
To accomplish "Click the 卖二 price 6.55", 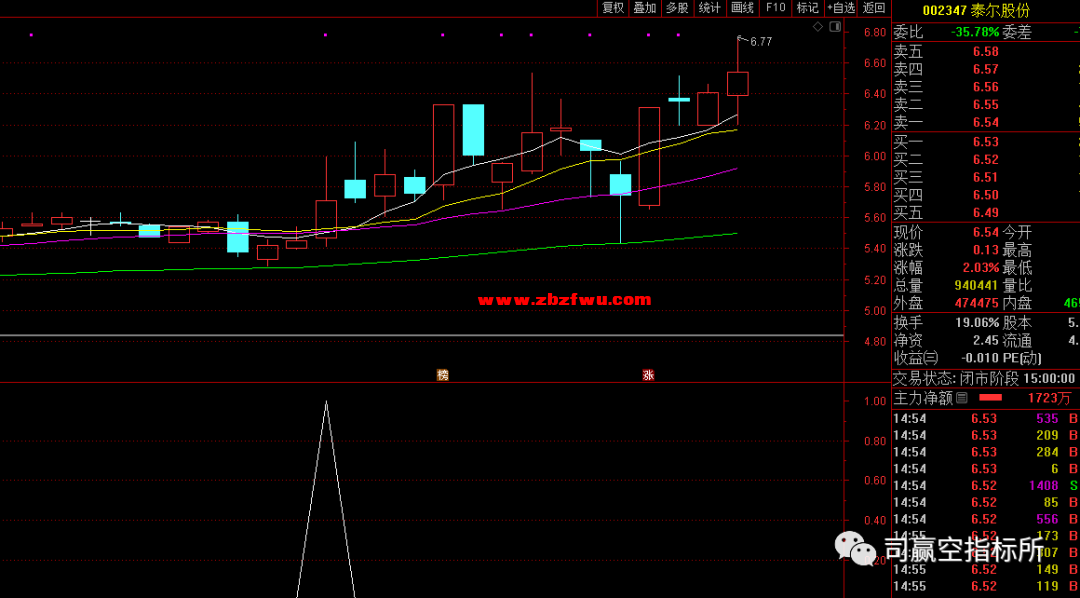I will 986,105.
